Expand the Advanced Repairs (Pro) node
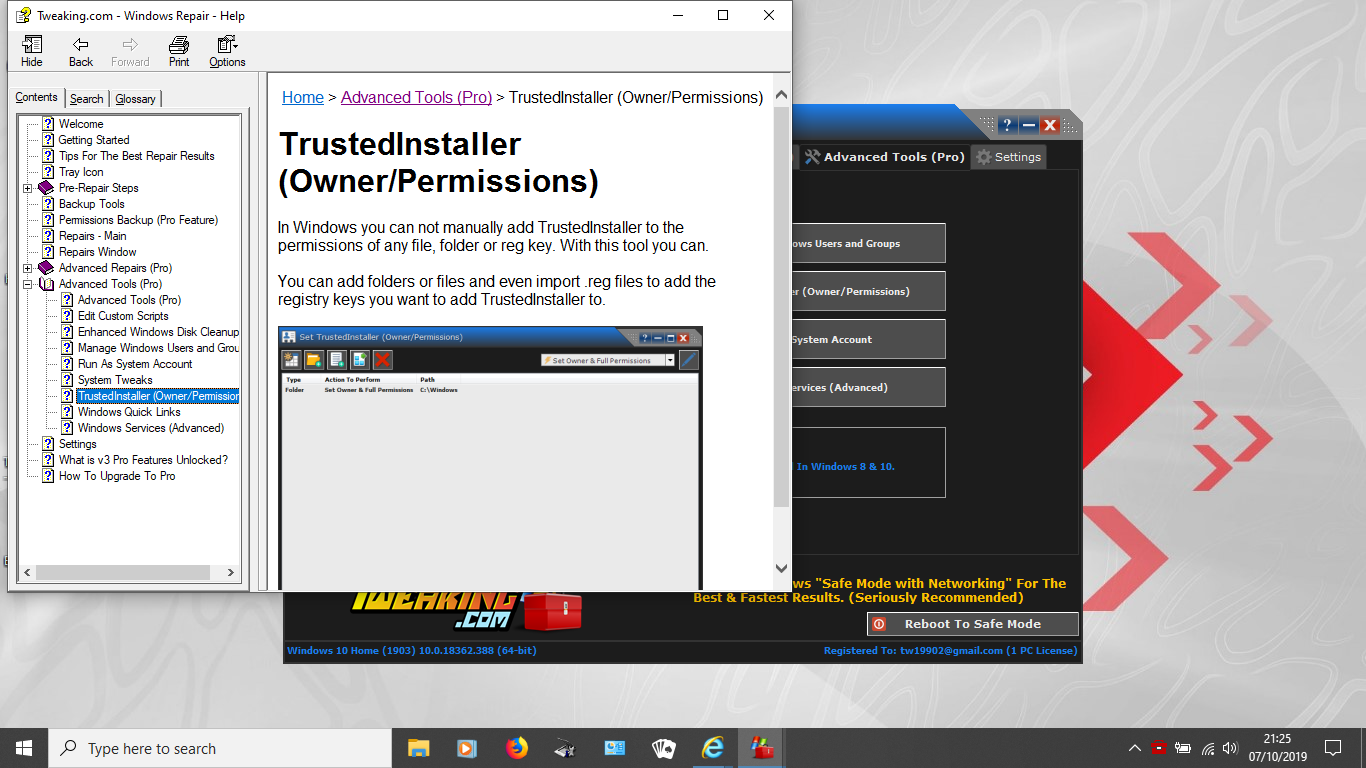Screen dimensions: 1366x768 coord(28,268)
